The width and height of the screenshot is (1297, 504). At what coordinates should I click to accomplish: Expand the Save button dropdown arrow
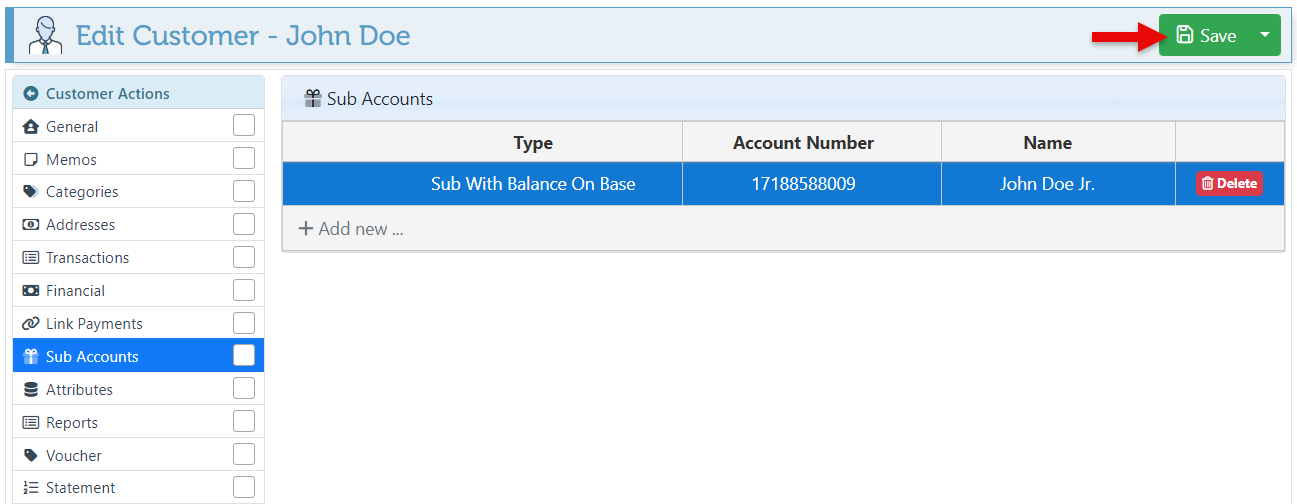click(x=1265, y=35)
